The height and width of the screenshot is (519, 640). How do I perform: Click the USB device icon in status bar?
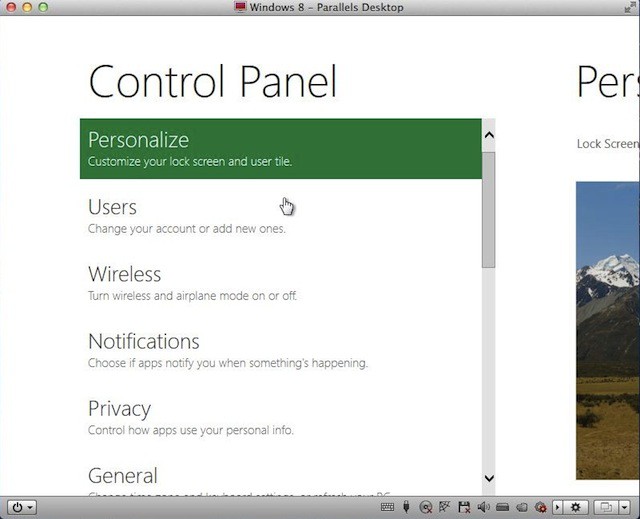407,507
